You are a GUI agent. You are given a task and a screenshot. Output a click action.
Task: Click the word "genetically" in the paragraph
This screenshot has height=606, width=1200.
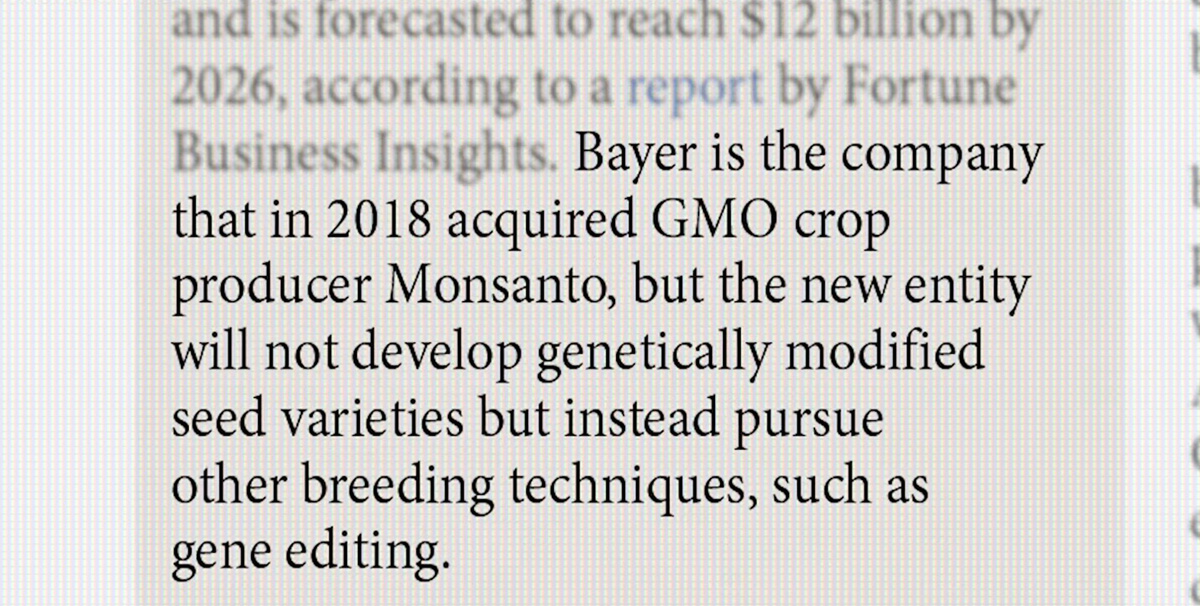(653, 356)
